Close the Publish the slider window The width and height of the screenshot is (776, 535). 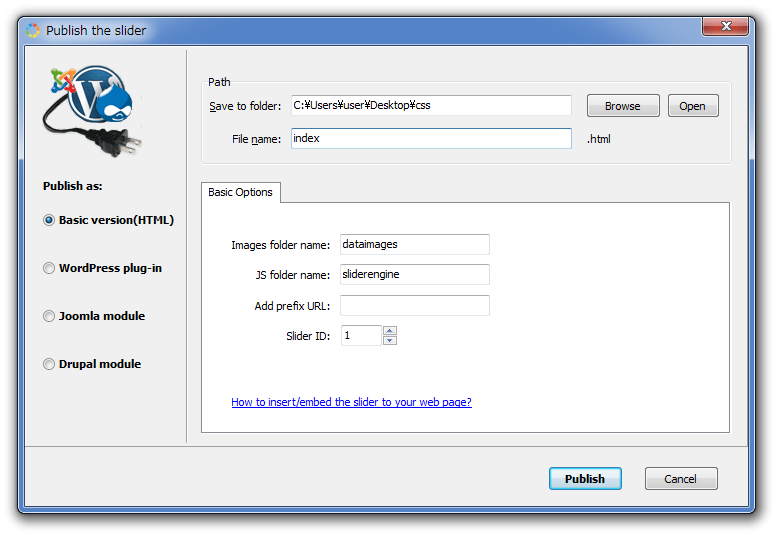point(725,26)
